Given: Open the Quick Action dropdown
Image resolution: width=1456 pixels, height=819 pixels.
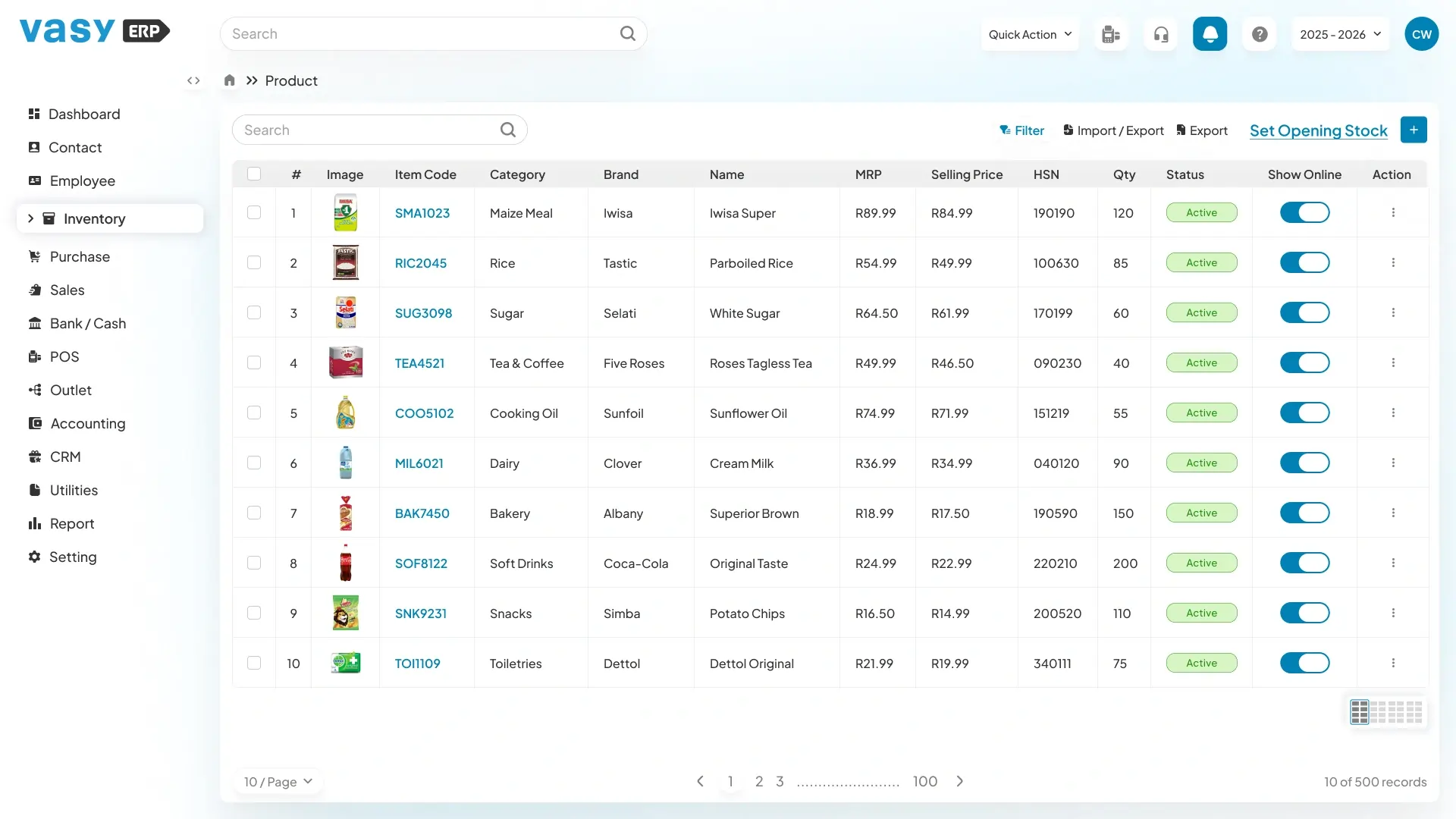Looking at the screenshot, I should click(x=1030, y=34).
